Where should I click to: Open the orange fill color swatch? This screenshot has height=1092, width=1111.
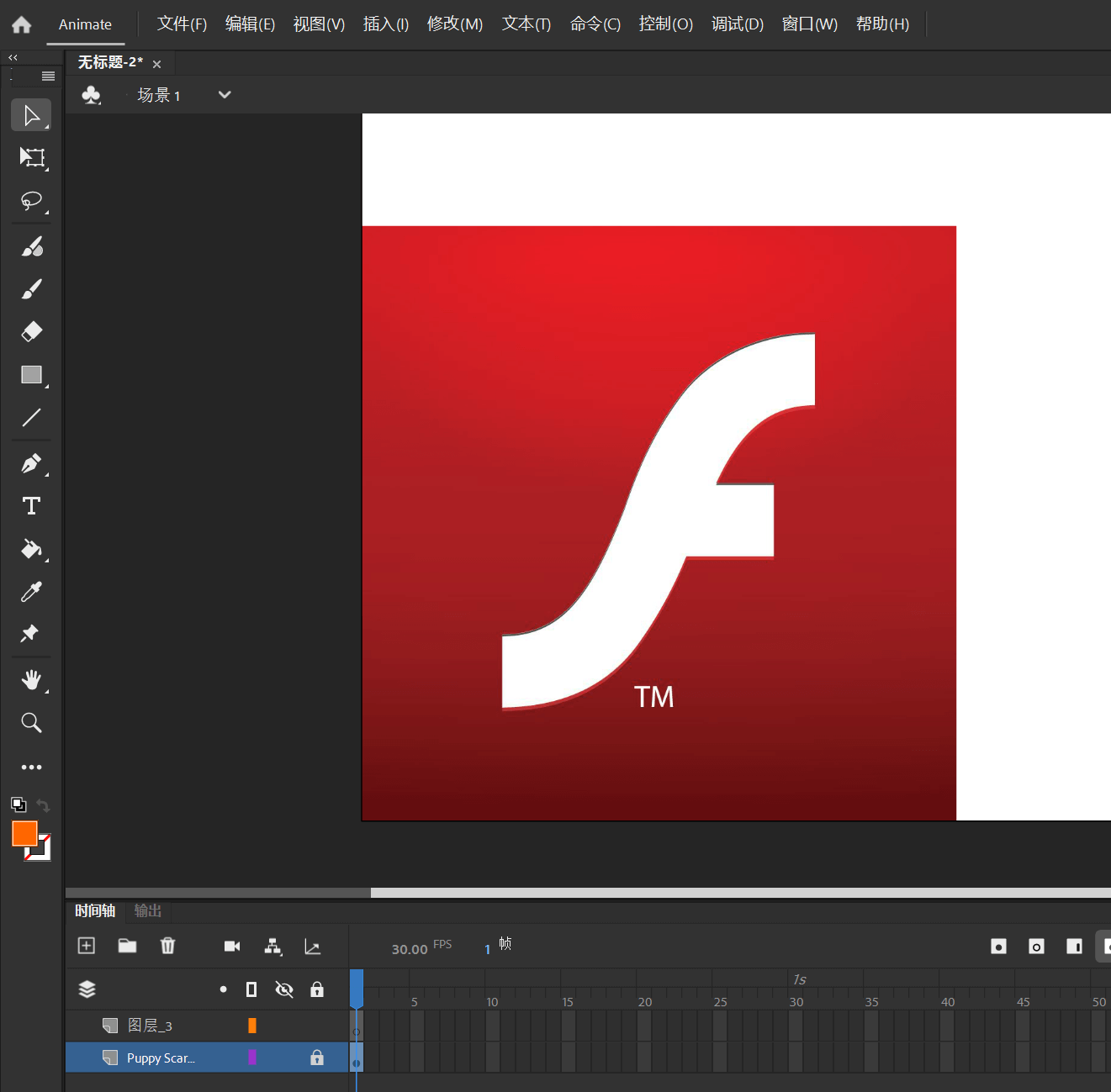coord(24,833)
